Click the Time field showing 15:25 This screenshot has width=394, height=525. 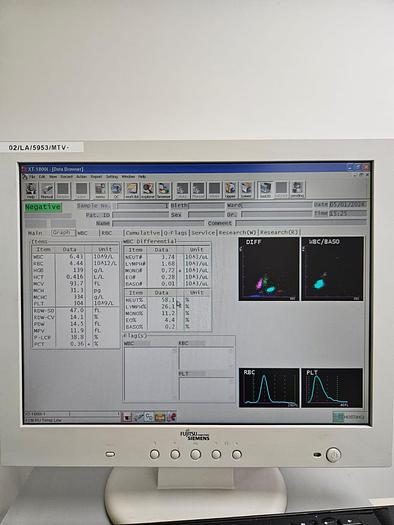[348, 213]
